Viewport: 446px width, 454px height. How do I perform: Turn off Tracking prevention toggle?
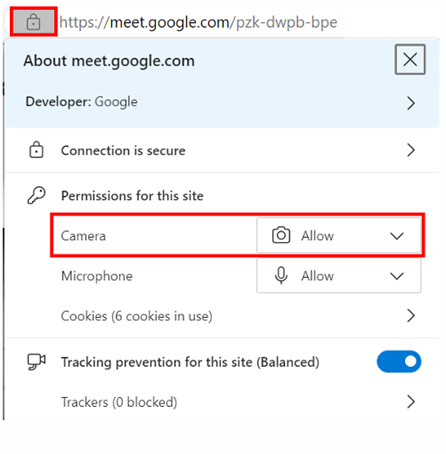pyautogui.click(x=399, y=361)
